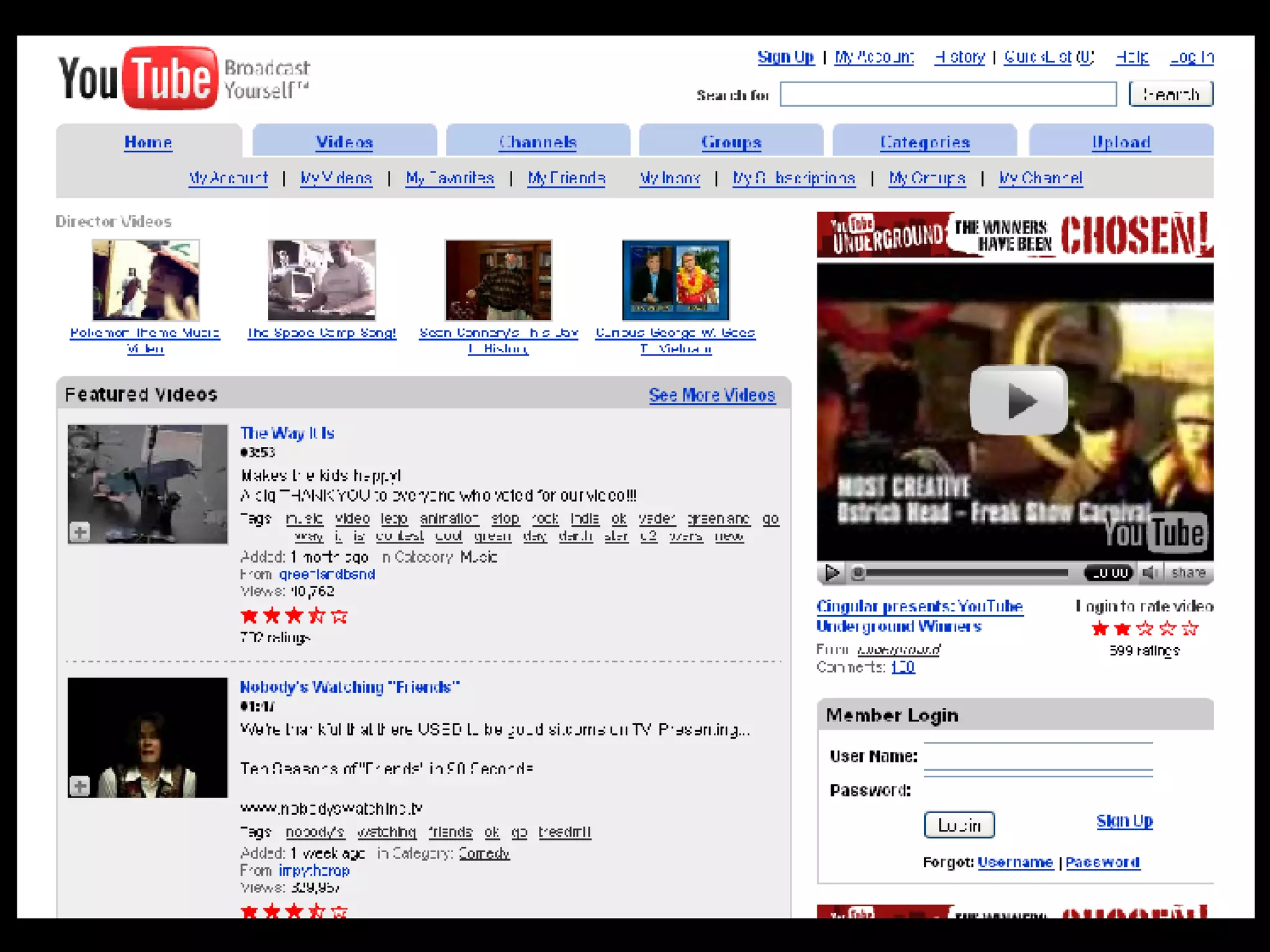Click the search text field
This screenshot has height=952, width=1270.
click(948, 94)
